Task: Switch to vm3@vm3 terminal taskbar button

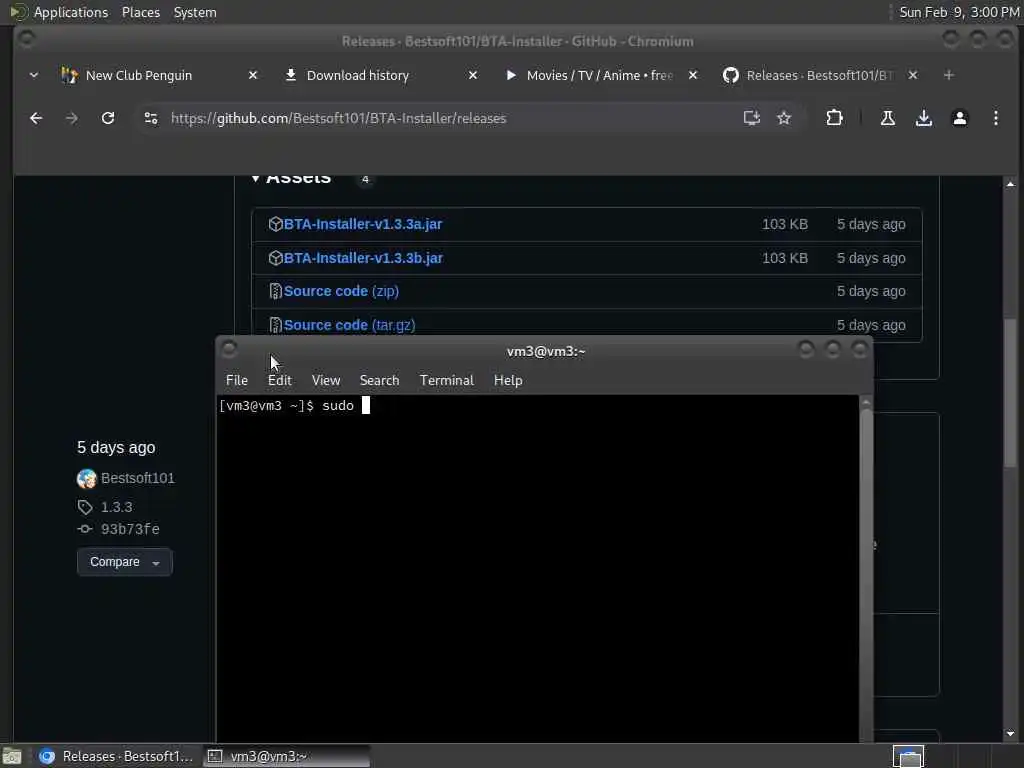Action: pos(287,756)
